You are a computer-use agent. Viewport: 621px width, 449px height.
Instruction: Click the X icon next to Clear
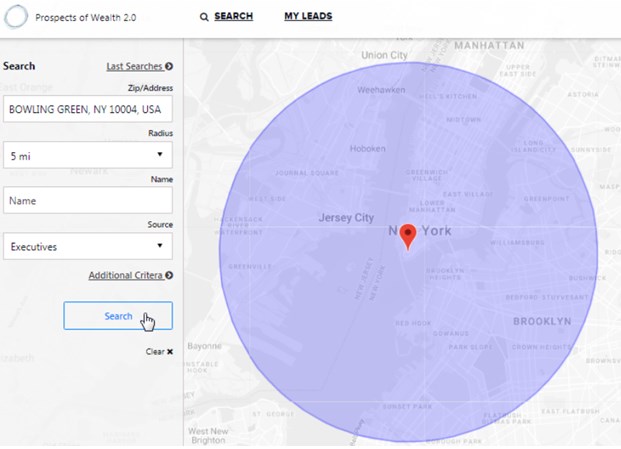(169, 352)
